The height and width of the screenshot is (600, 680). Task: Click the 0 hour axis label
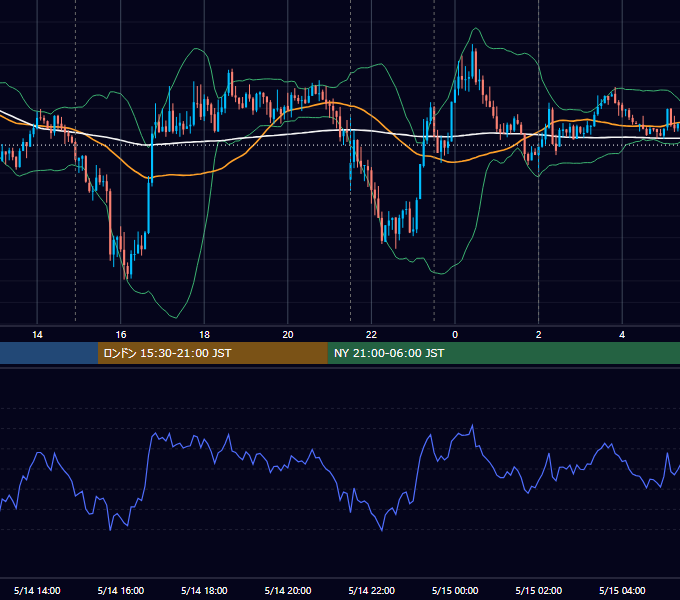(x=455, y=335)
